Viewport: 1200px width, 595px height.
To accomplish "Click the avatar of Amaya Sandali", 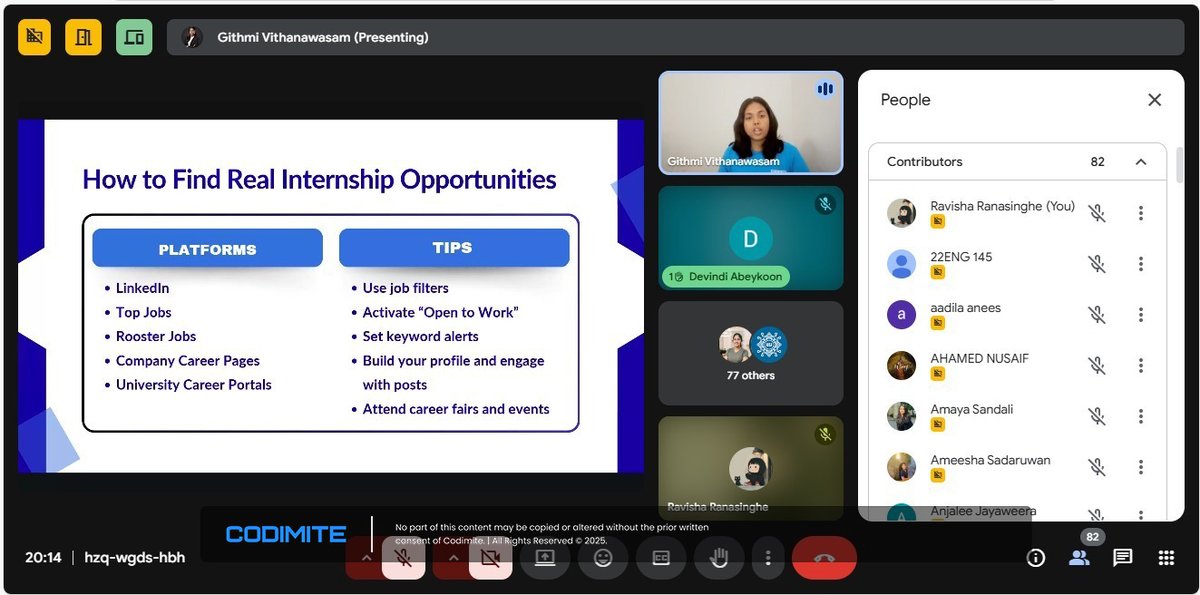I will [901, 416].
